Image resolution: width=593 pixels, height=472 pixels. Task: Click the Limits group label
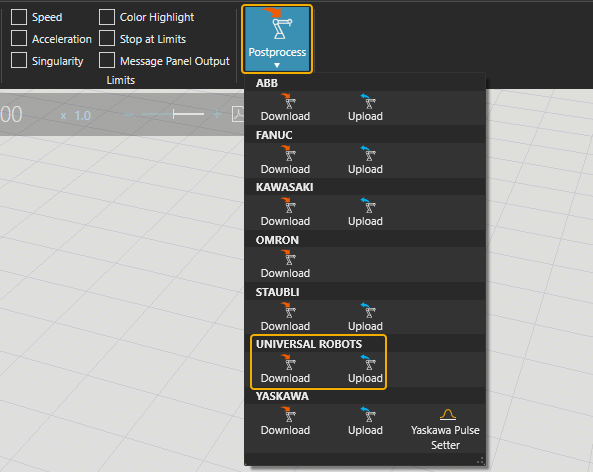click(x=121, y=80)
